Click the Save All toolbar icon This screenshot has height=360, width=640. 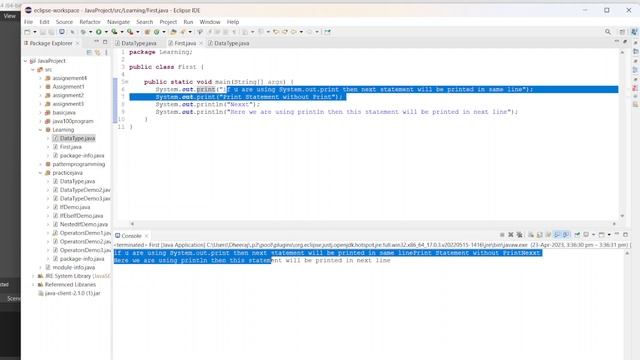(x=51, y=32)
